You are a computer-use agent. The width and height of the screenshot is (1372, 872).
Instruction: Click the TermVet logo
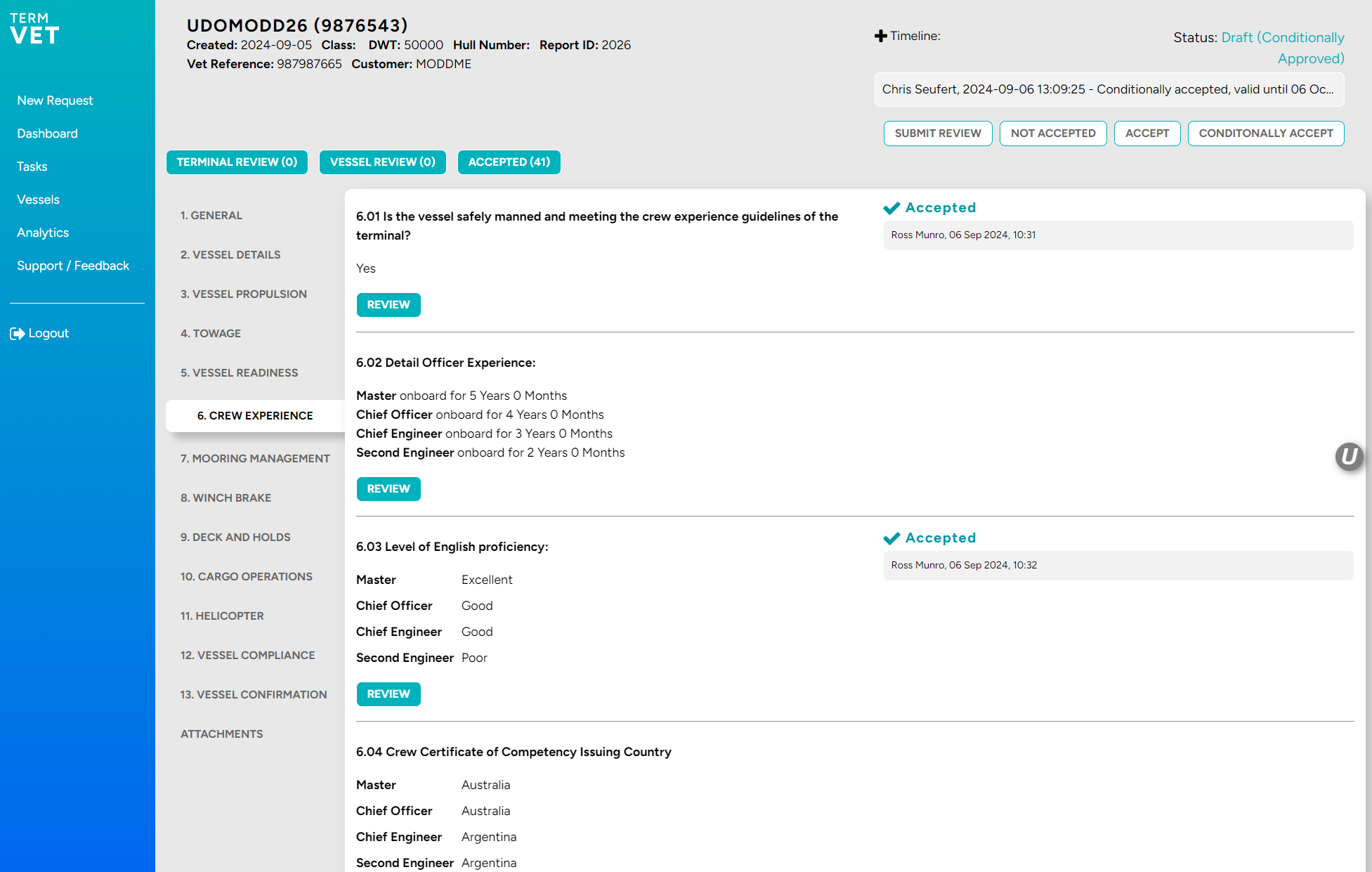click(34, 29)
